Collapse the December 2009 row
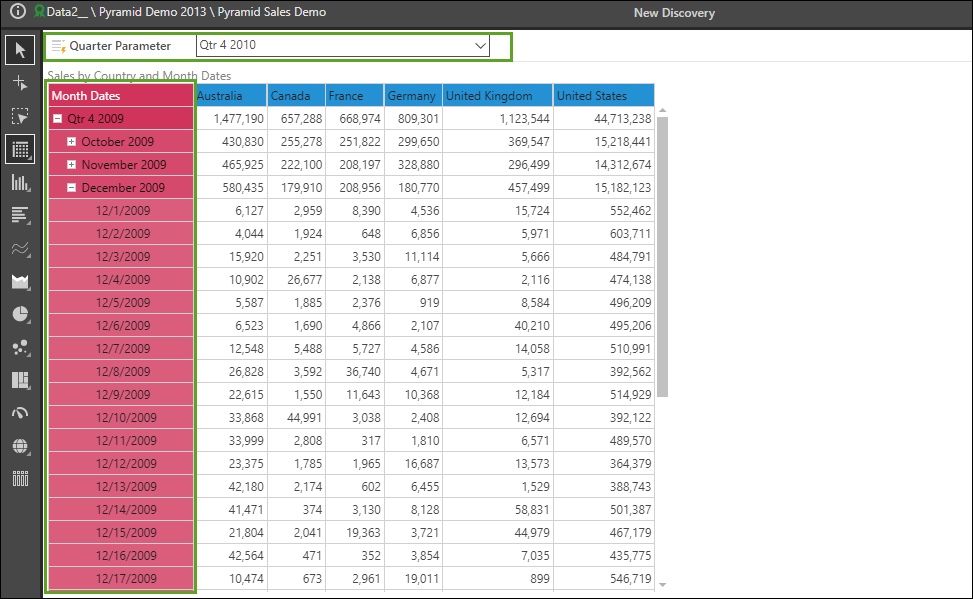The image size is (973, 599). tap(72, 188)
